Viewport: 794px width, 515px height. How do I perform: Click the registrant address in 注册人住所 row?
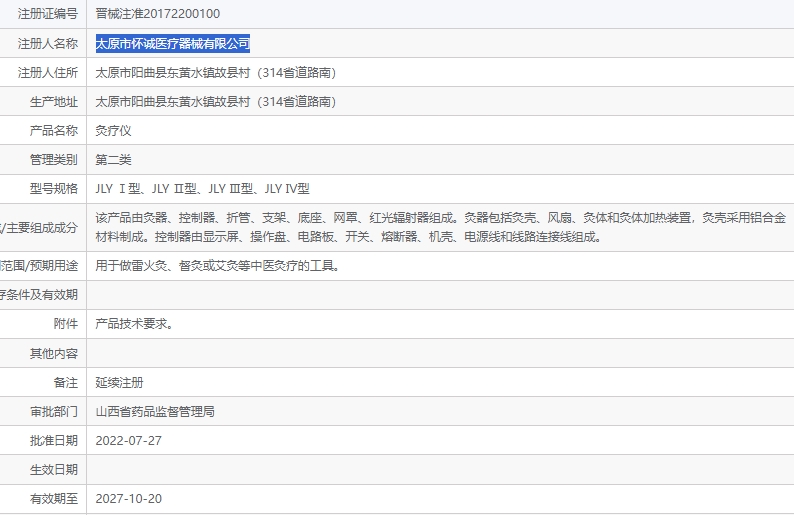click(216, 72)
